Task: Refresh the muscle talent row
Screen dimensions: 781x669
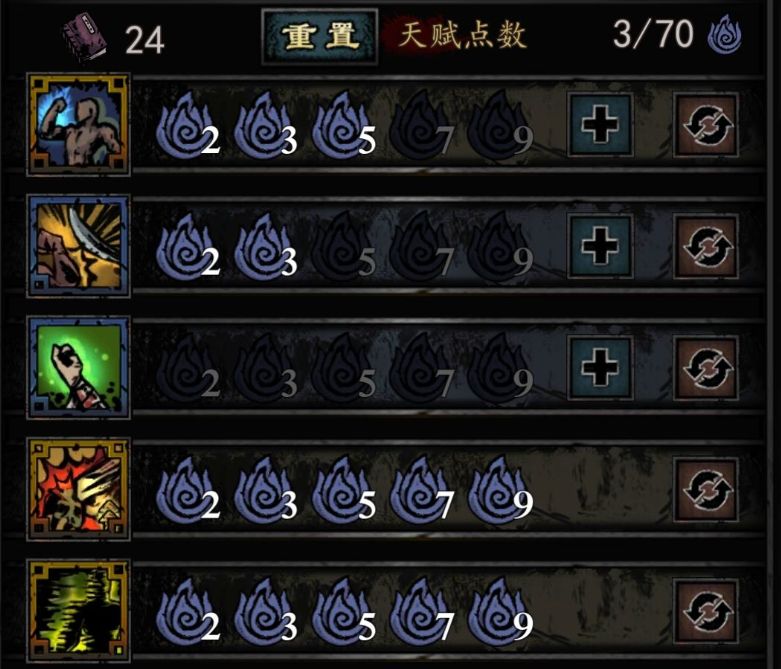Action: pyautogui.click(x=706, y=125)
